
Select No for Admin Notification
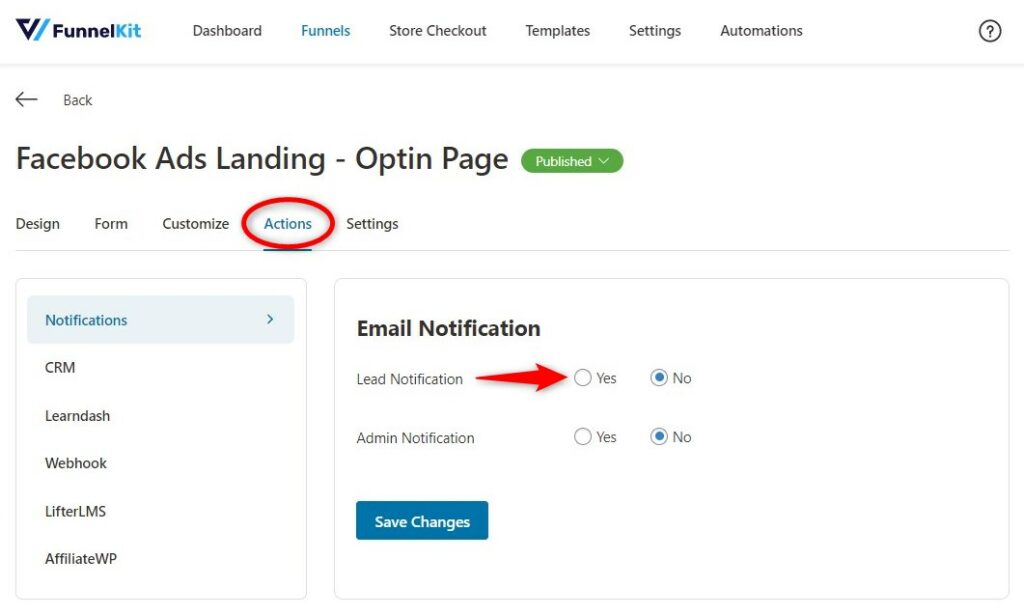(x=659, y=437)
